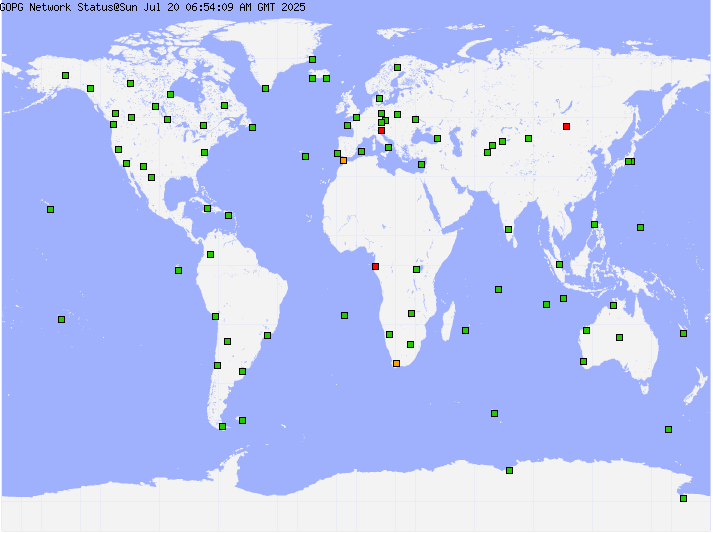
Task: Click the timestamp '06:54:09 AM GMT 2025'
Action: coord(246,7)
